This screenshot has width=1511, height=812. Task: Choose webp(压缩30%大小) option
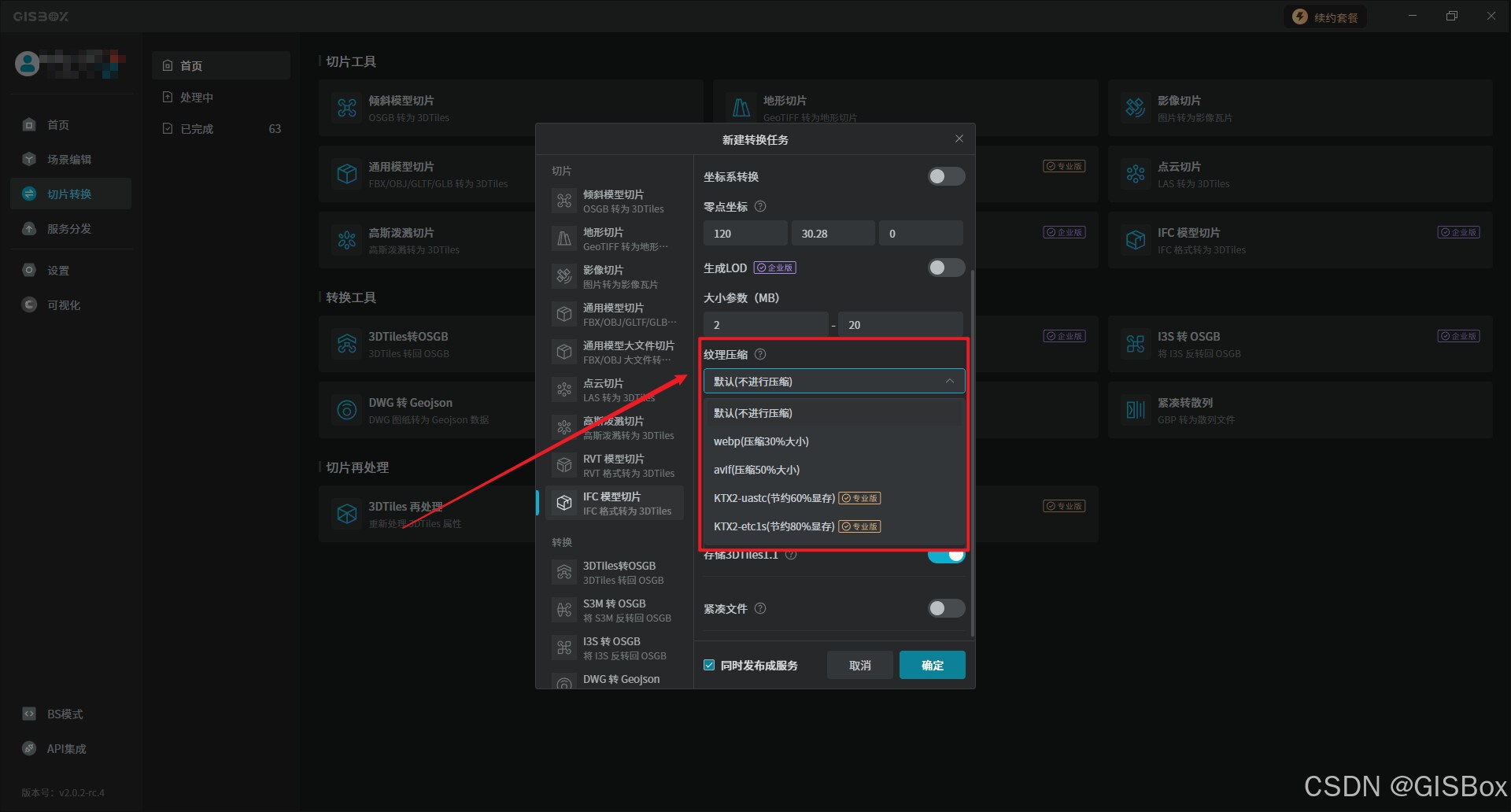(834, 441)
